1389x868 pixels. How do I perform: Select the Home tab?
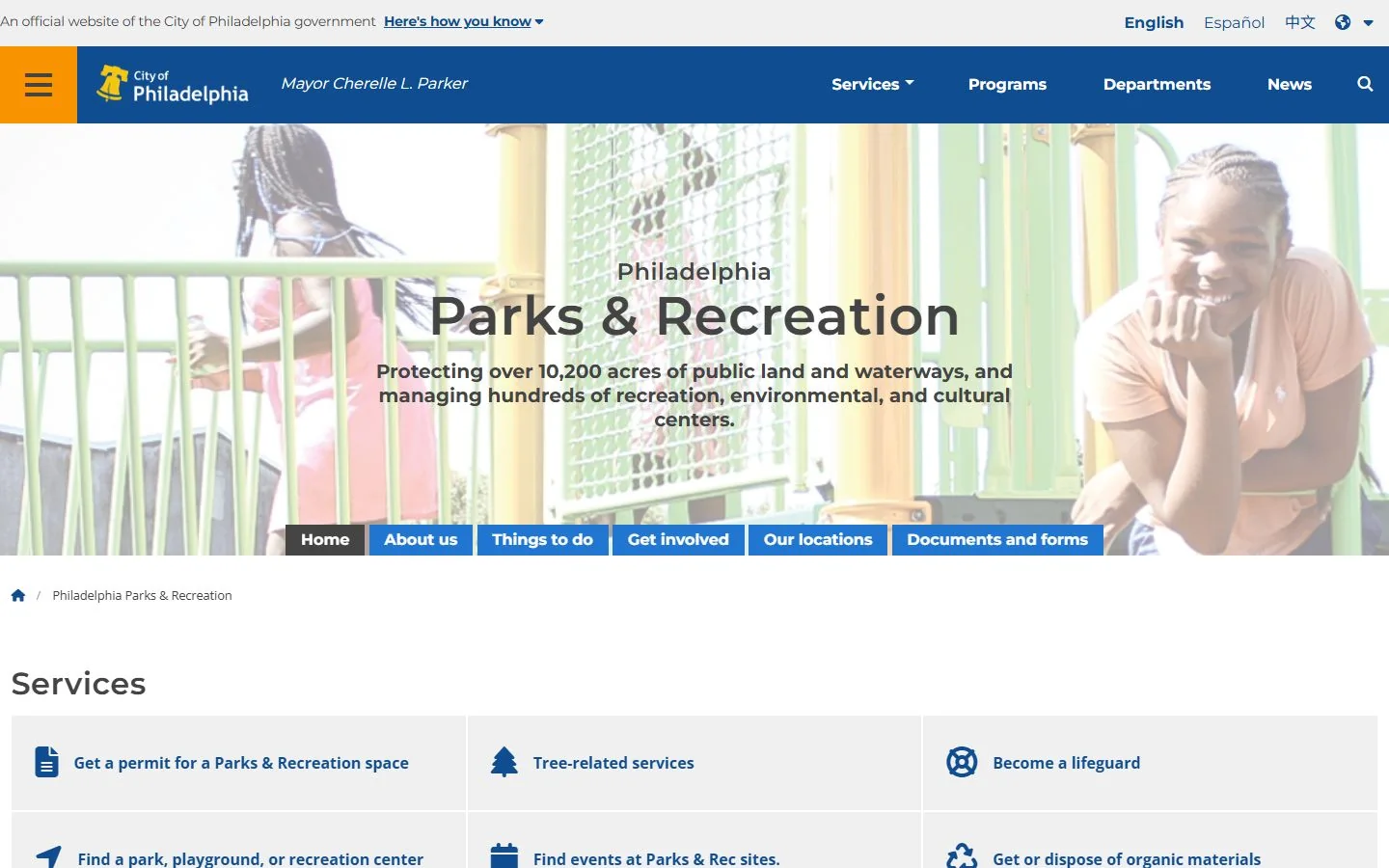point(325,540)
